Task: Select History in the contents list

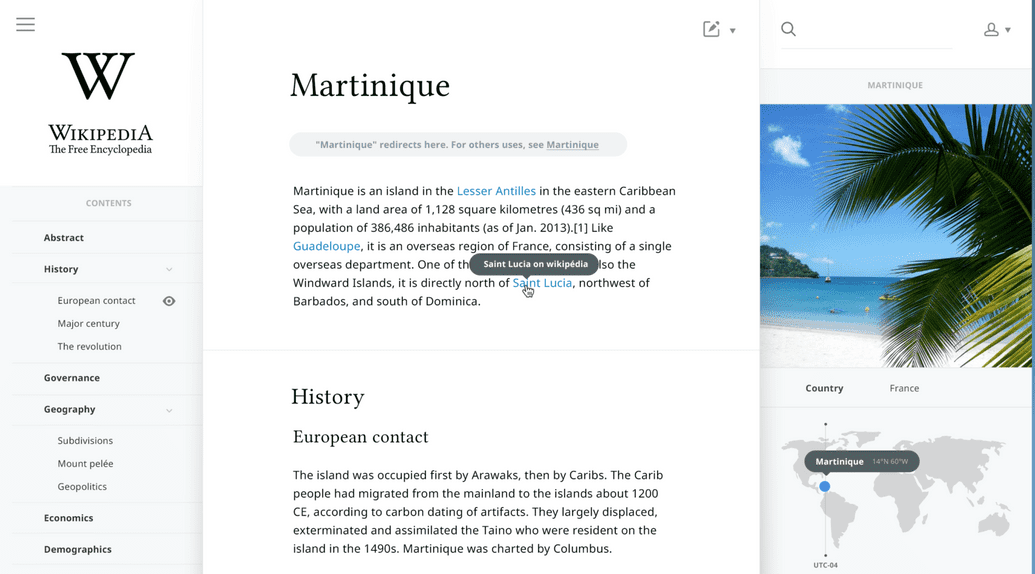Action: (61, 269)
